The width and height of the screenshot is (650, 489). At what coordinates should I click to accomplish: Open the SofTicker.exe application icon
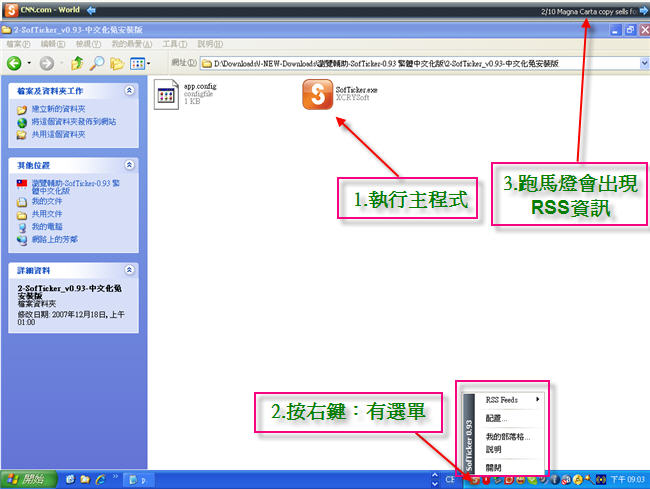(x=317, y=97)
